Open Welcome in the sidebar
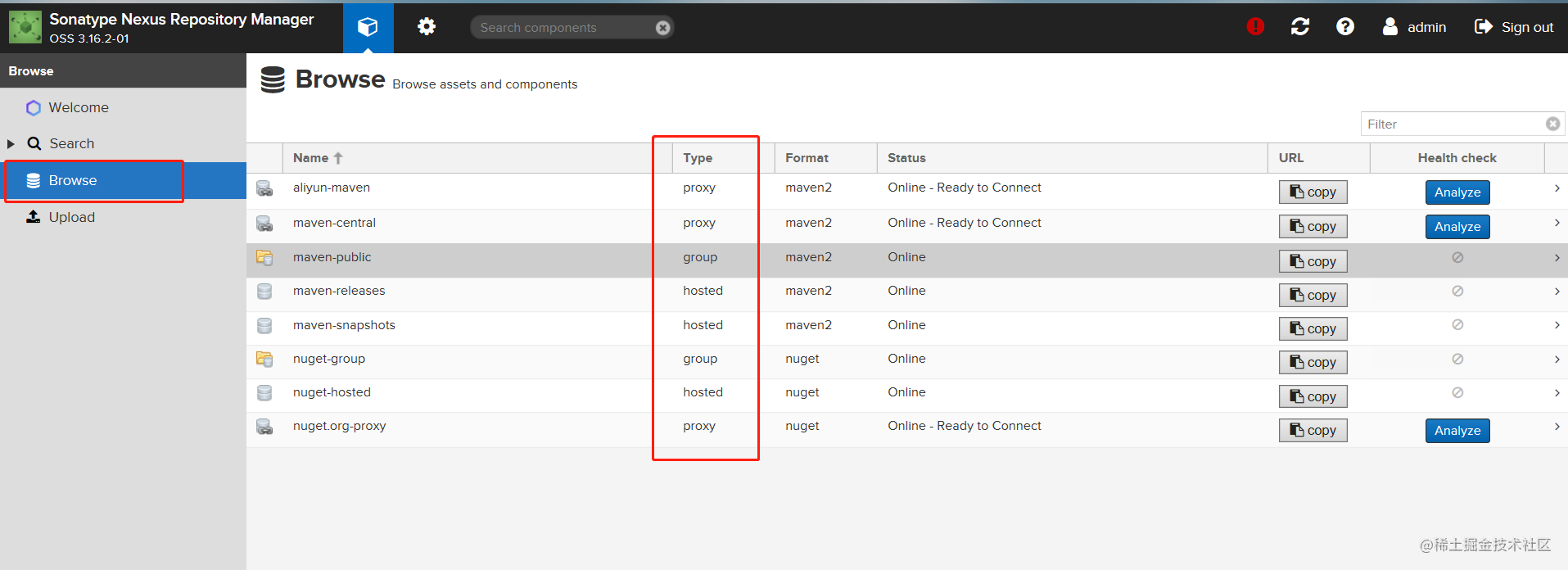This screenshot has width=1568, height=570. coord(78,107)
